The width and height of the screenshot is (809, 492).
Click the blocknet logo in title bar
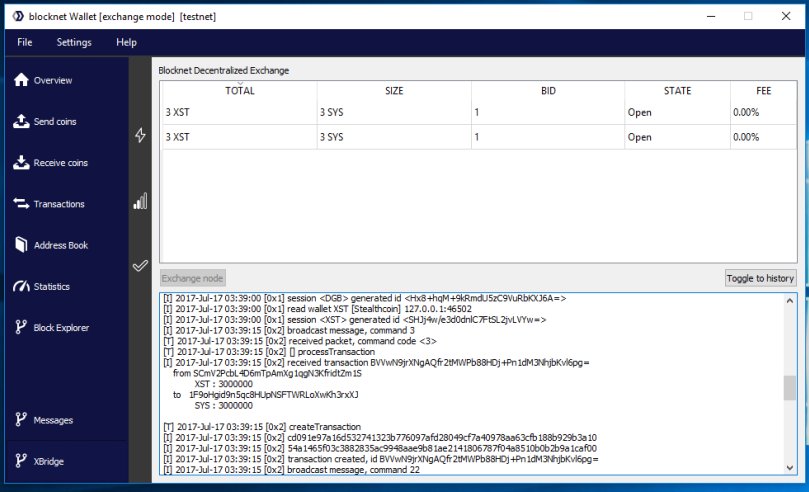pyautogui.click(x=18, y=16)
